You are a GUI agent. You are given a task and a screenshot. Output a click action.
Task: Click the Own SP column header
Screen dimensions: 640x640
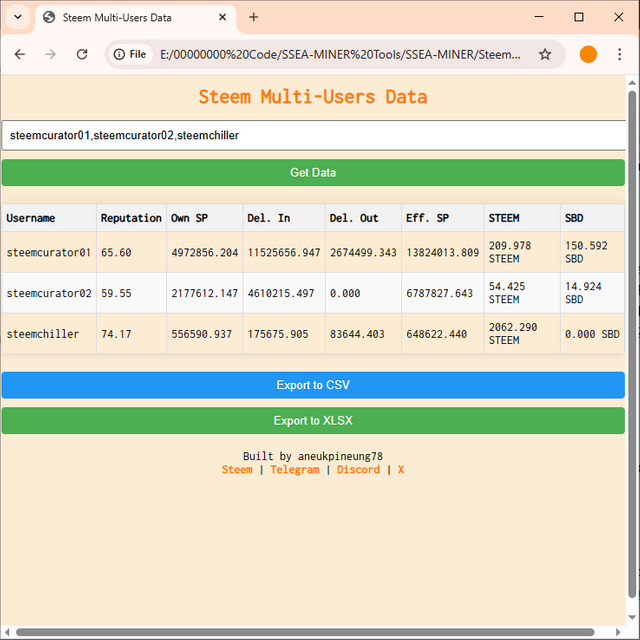click(204, 218)
